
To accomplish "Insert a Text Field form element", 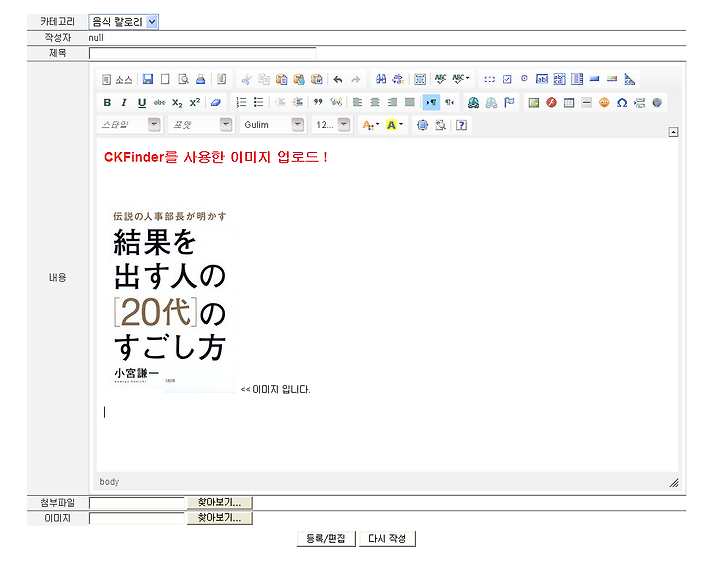I will pos(542,79).
